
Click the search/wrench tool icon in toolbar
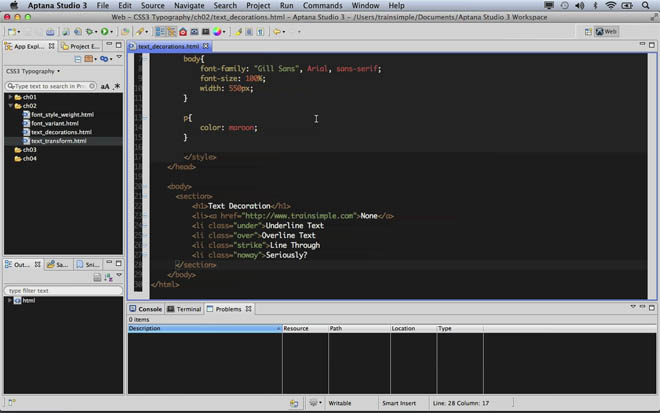[139, 32]
